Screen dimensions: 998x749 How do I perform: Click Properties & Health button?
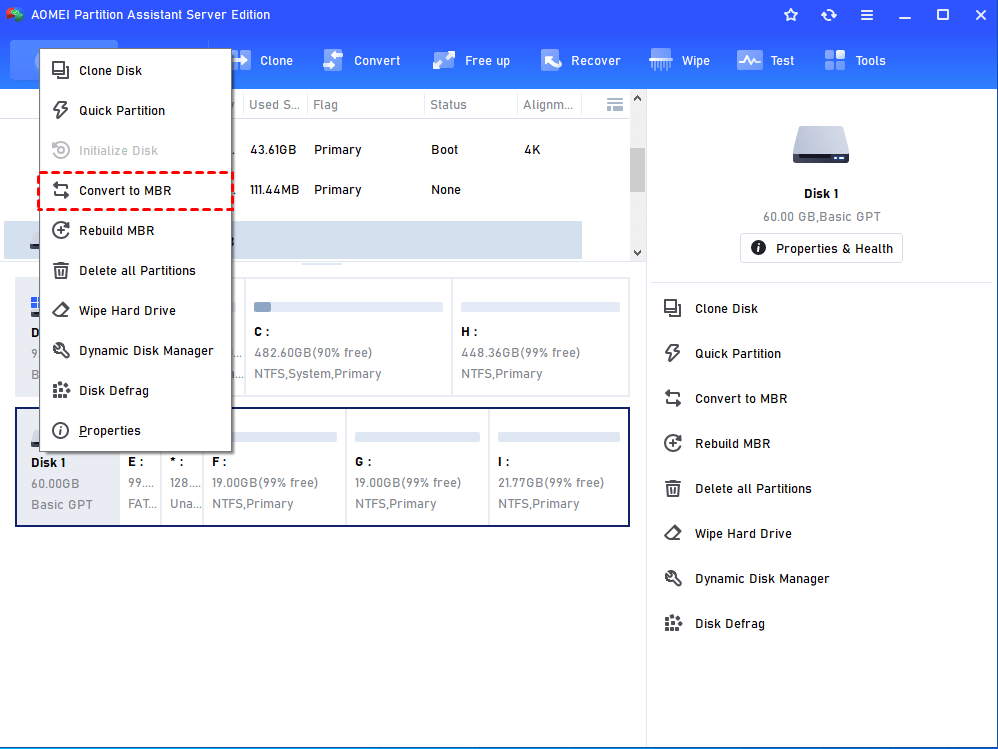point(821,248)
